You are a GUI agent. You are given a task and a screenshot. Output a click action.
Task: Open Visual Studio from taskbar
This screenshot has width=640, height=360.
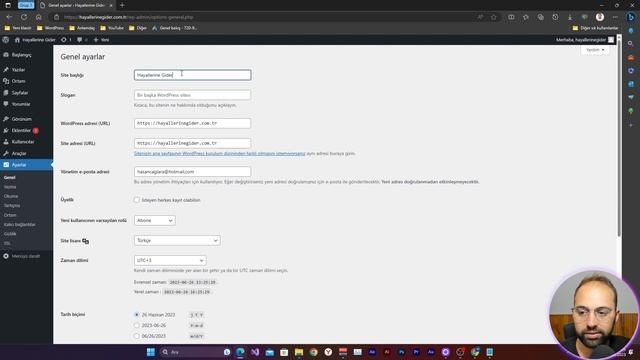pos(255,352)
